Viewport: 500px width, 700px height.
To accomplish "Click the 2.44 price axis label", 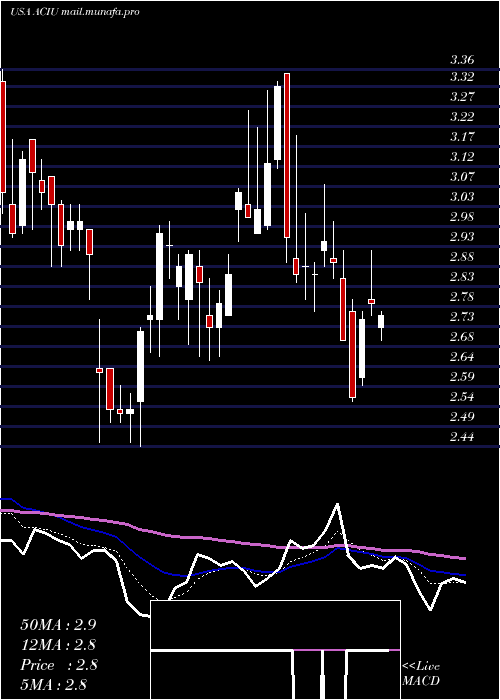I will click(x=462, y=437).
